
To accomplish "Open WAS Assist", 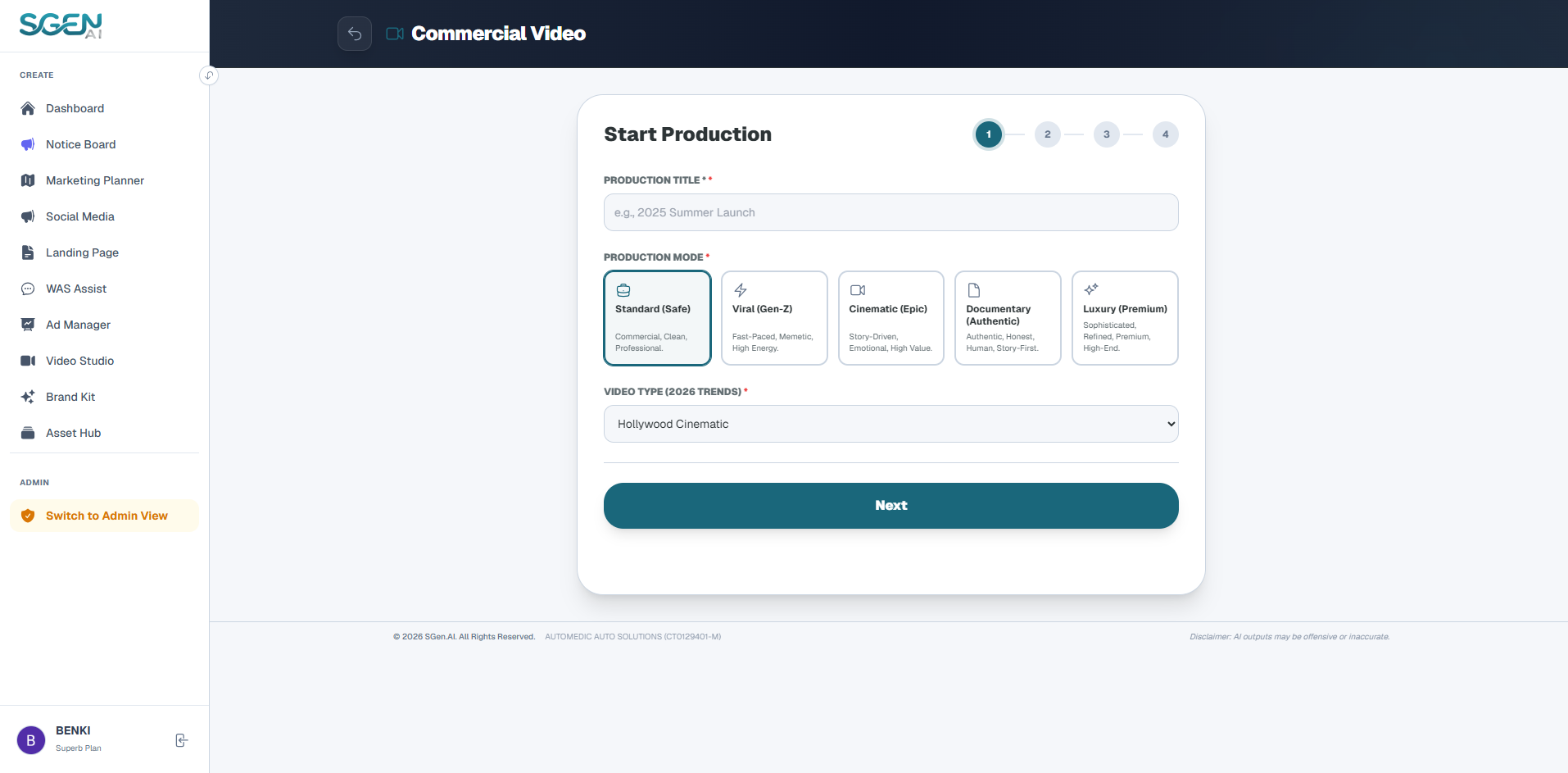I will click(104, 289).
